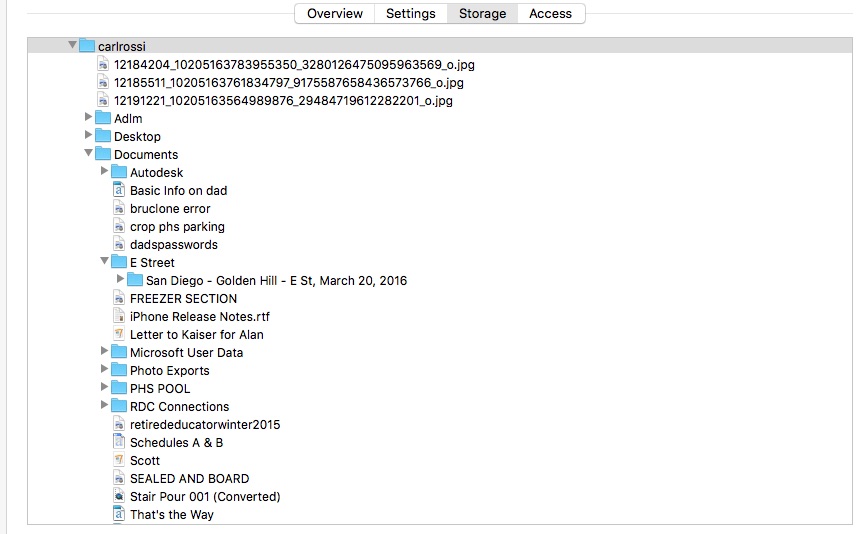This screenshot has height=534, width=860.
Task: Expand the Adlm folder
Action: (x=89, y=118)
